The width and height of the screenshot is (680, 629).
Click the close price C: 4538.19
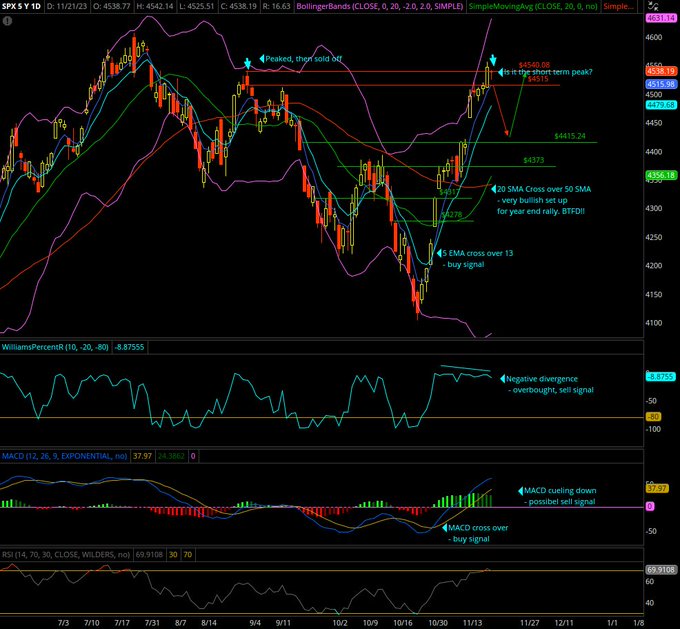click(x=239, y=7)
